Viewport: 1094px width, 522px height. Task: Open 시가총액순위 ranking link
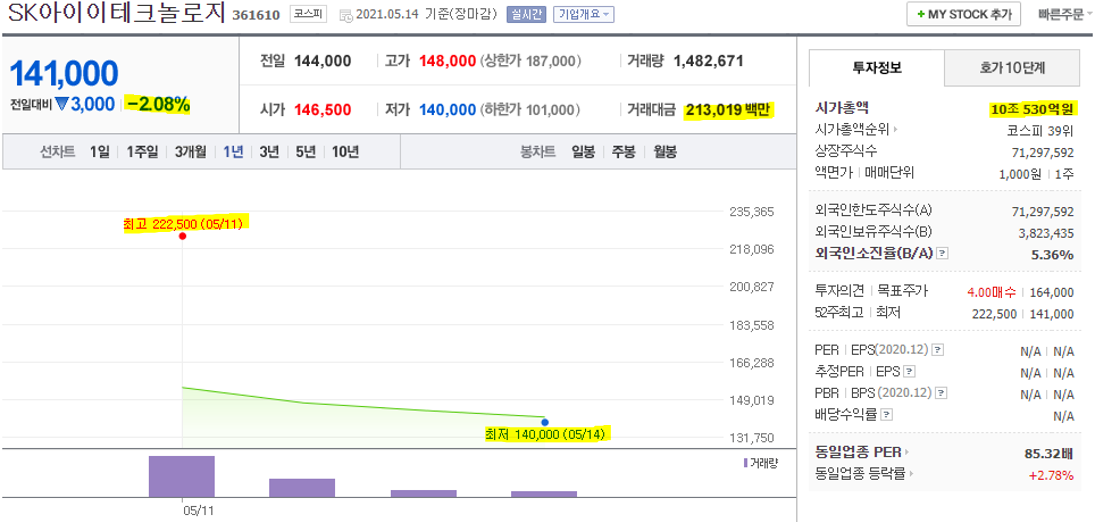click(x=856, y=129)
